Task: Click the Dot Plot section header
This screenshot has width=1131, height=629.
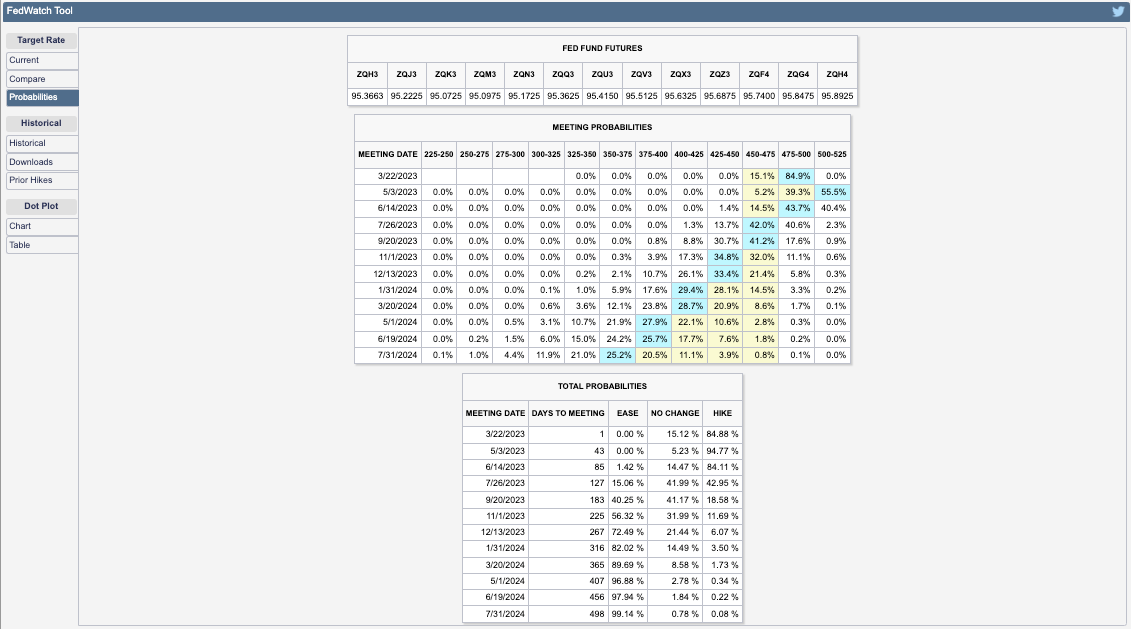Action: pyautogui.click(x=41, y=206)
